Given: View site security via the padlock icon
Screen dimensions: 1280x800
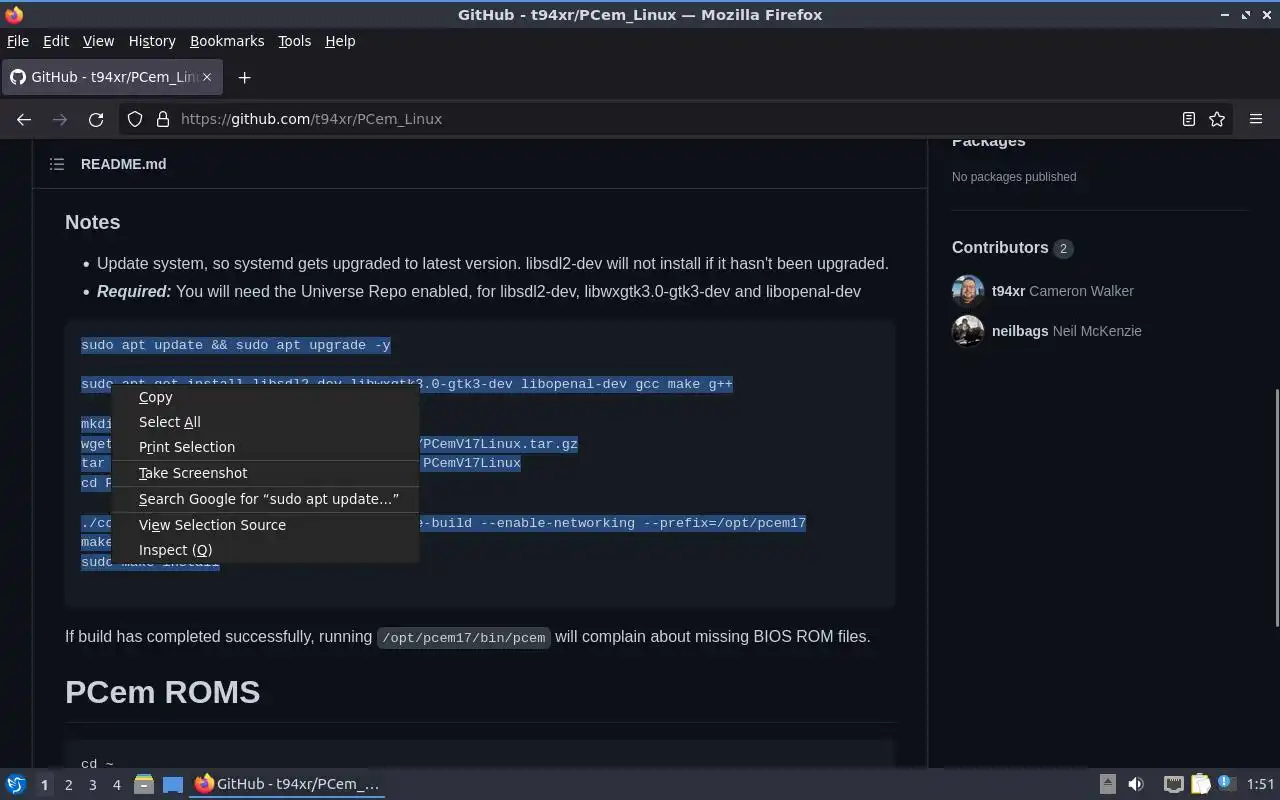Looking at the screenshot, I should coord(163,119).
